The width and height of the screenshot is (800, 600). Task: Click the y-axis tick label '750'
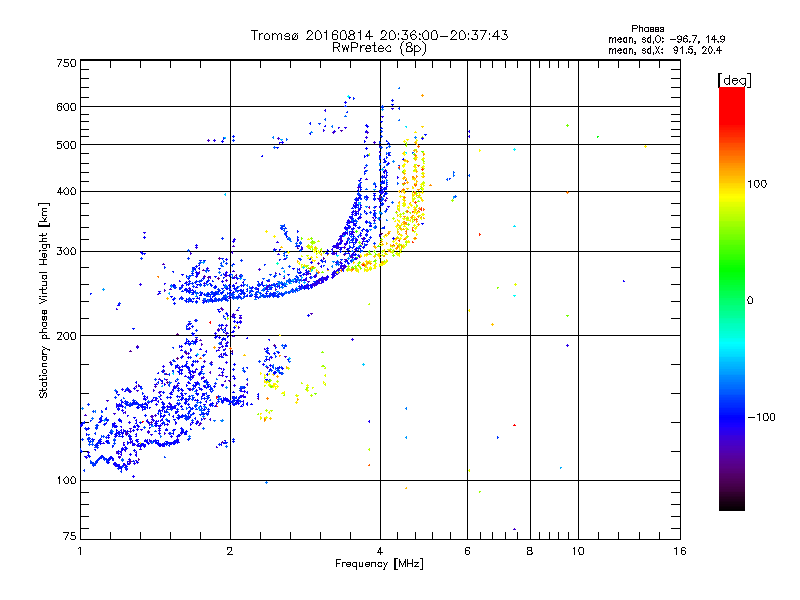(x=66, y=63)
